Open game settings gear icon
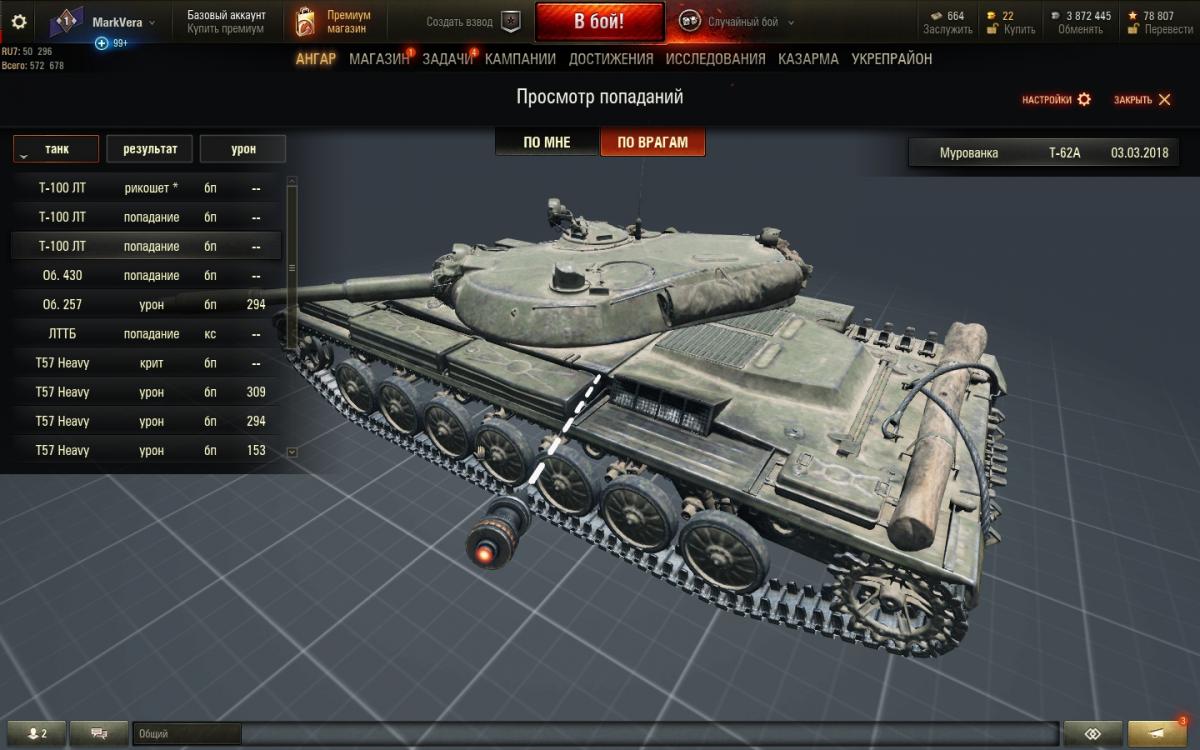1200x750 pixels. click(x=18, y=21)
